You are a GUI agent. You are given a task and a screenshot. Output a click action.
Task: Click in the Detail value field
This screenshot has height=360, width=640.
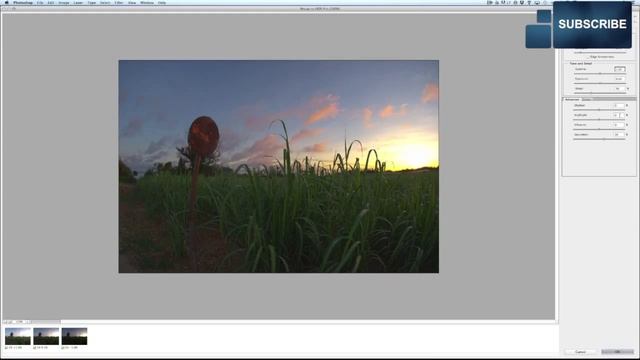[620, 89]
